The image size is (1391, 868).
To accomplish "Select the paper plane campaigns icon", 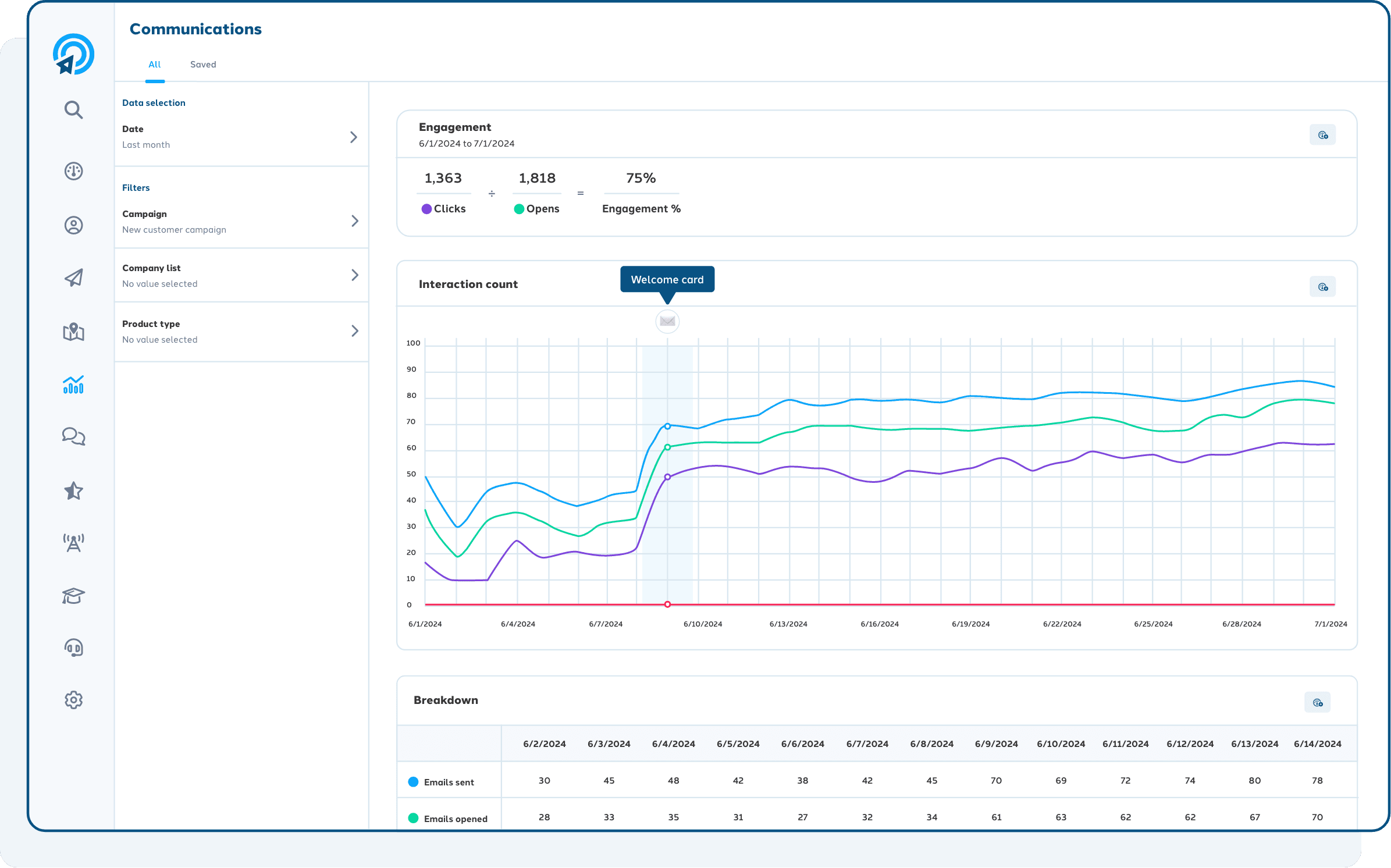I will 73,278.
